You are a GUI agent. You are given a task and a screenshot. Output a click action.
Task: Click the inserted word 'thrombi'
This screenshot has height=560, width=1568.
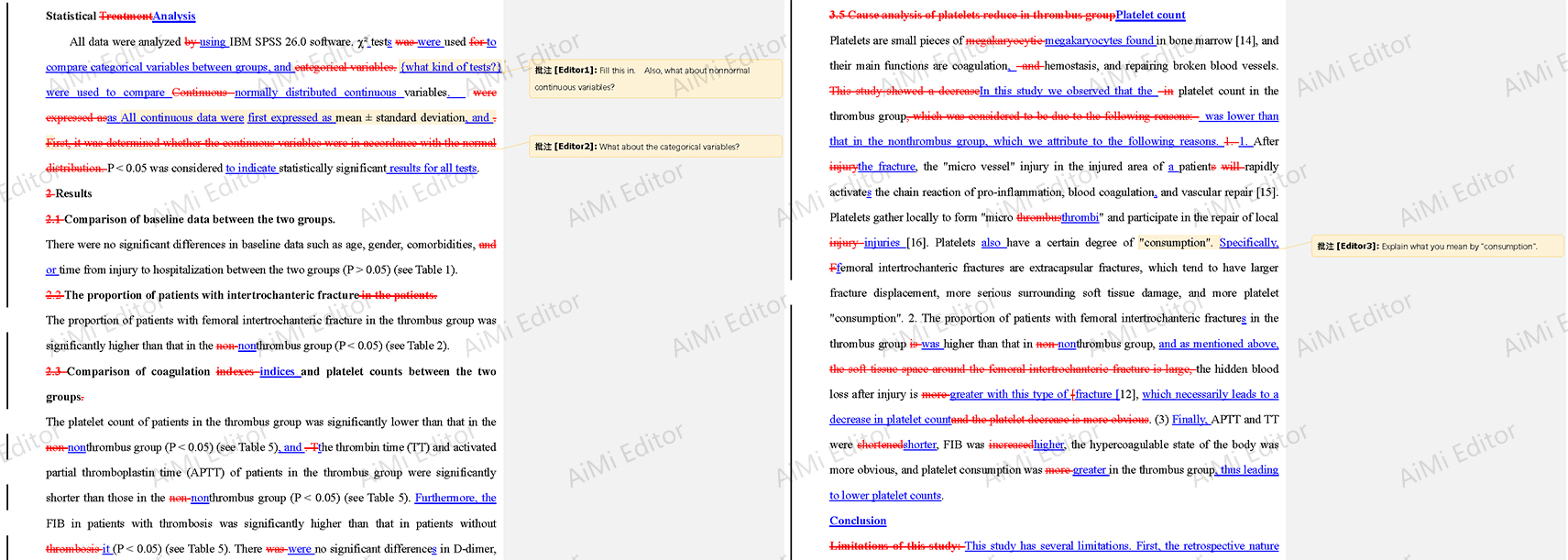(x=1080, y=217)
